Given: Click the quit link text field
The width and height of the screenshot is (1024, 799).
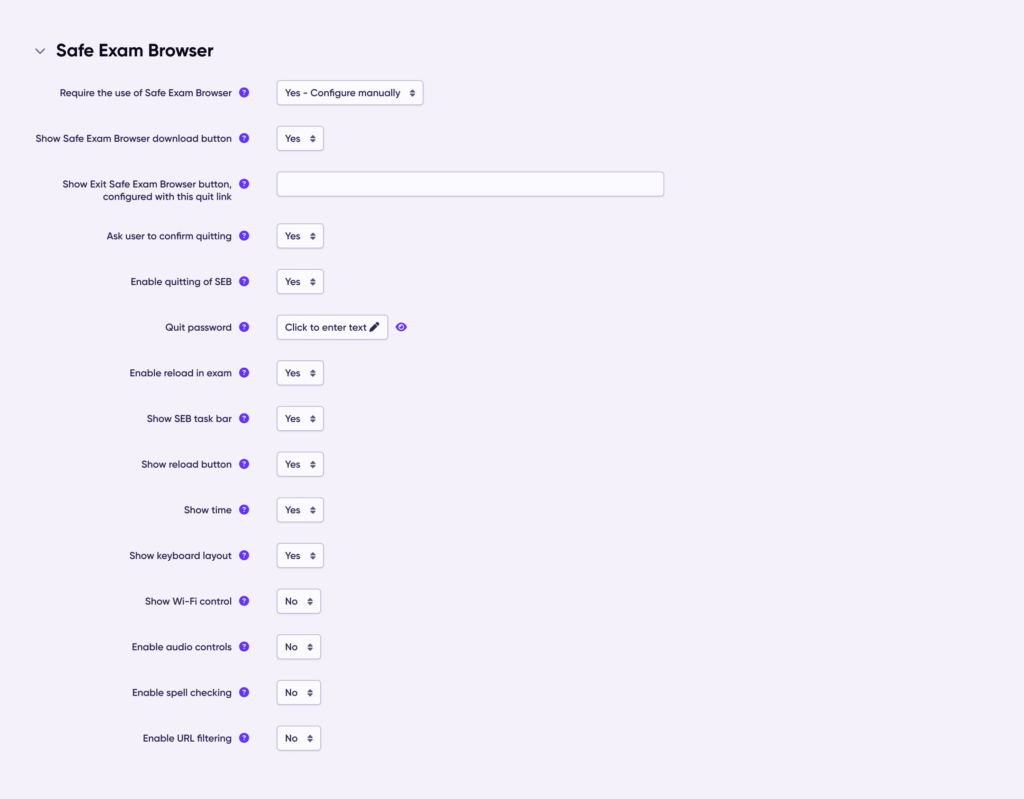Looking at the screenshot, I should point(470,184).
